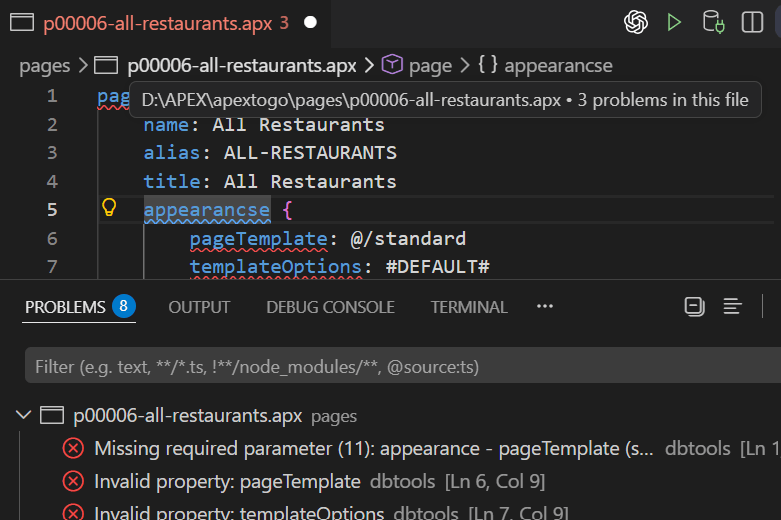The image size is (781, 520).
Task: Switch to the PROBLEMS panel tab
Action: 65,307
